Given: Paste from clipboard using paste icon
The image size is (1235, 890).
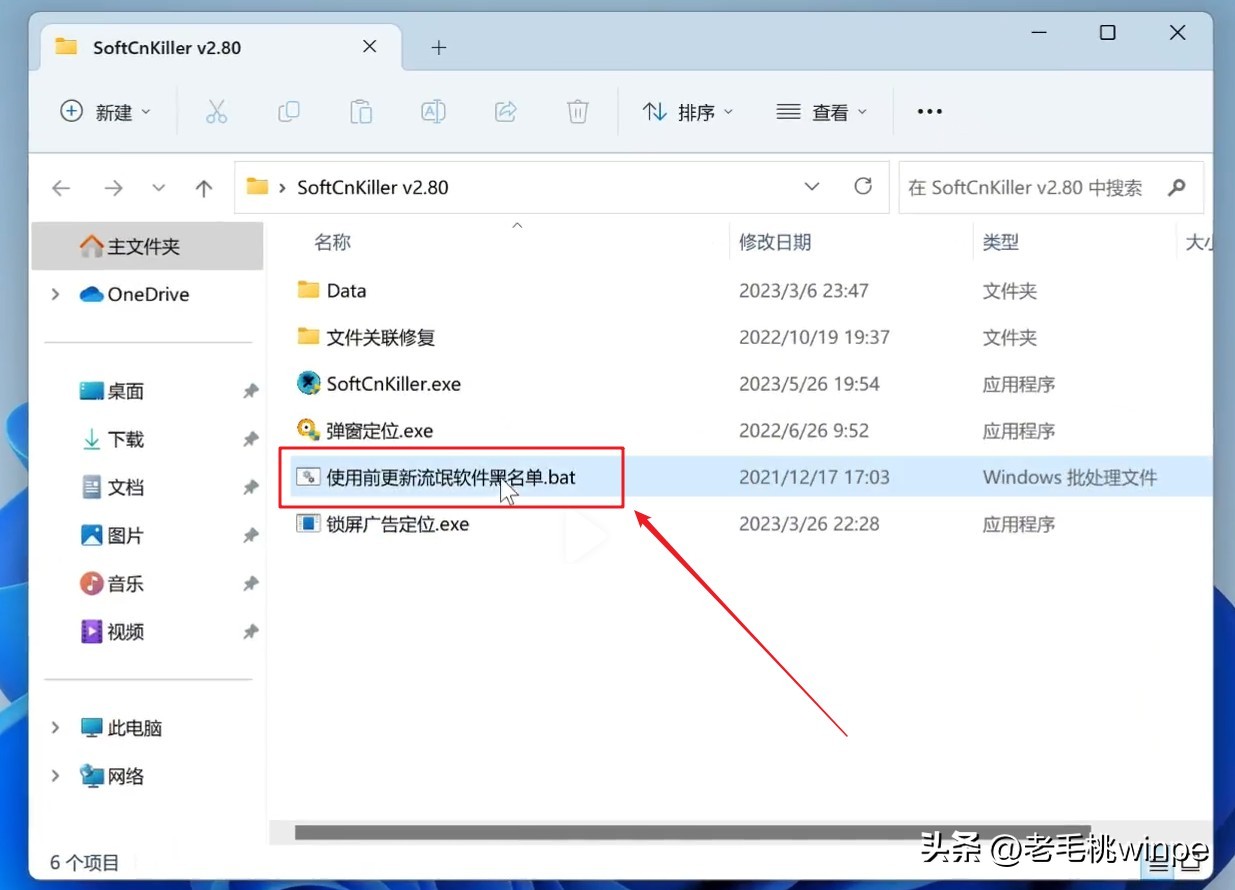Looking at the screenshot, I should [361, 111].
